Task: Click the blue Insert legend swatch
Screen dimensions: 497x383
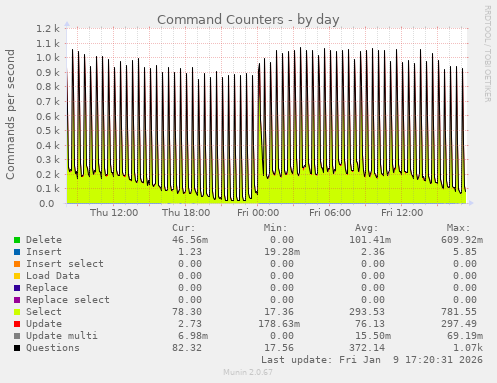Action: click(17, 252)
